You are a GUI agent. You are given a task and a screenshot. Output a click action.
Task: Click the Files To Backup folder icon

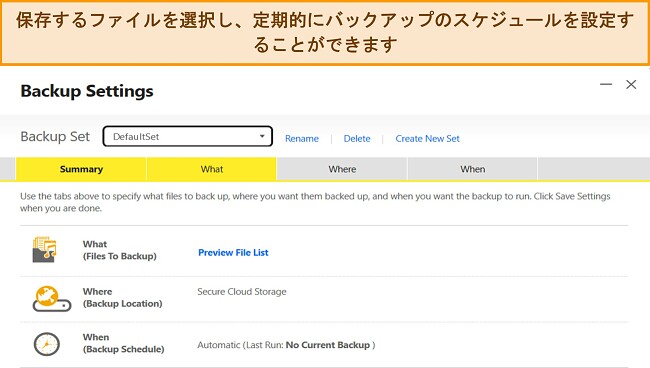(44, 249)
